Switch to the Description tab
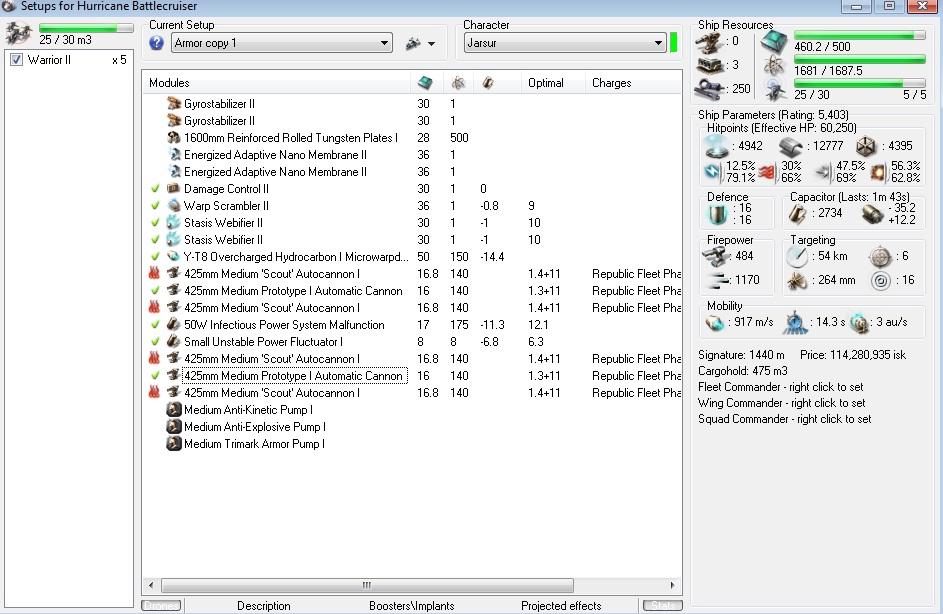Viewport: 943px width, 614px height. click(x=263, y=605)
